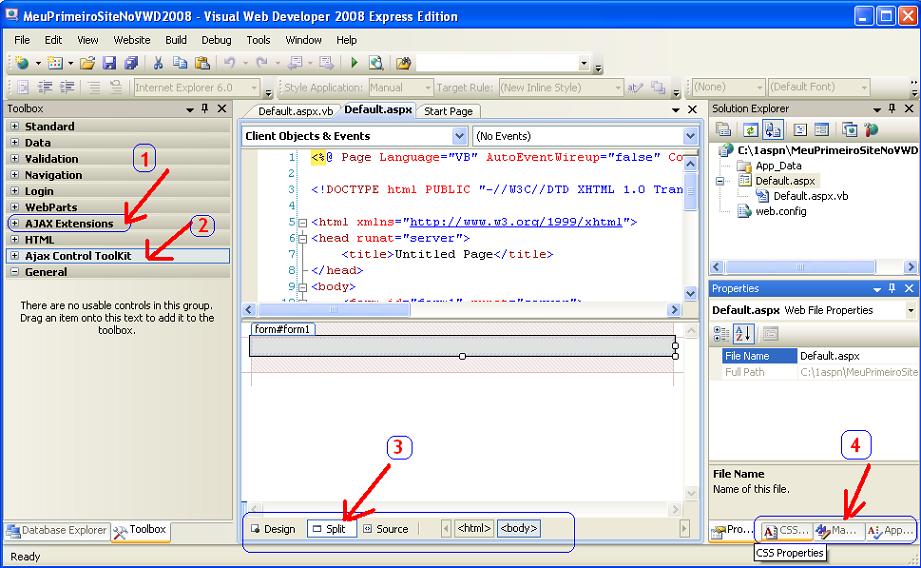Viewport: 921px width, 568px height.
Task: Open the Tools menu
Action: pyautogui.click(x=258, y=40)
